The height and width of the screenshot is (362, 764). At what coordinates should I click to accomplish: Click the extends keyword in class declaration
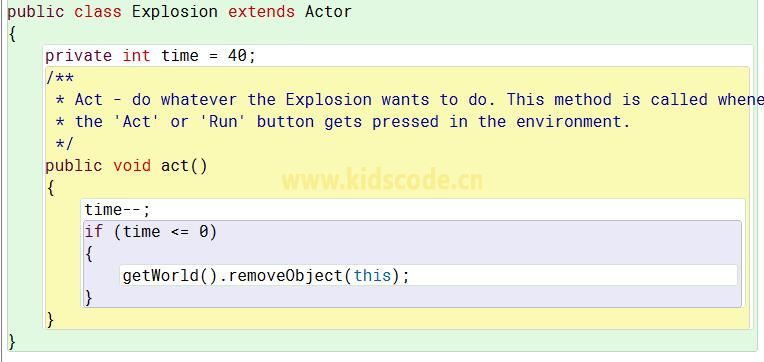(x=261, y=12)
